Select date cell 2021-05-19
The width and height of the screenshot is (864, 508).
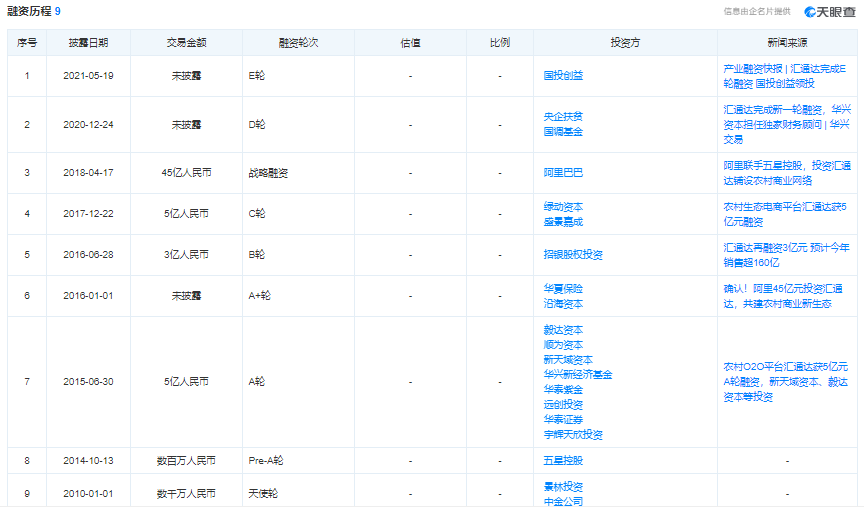88,76
